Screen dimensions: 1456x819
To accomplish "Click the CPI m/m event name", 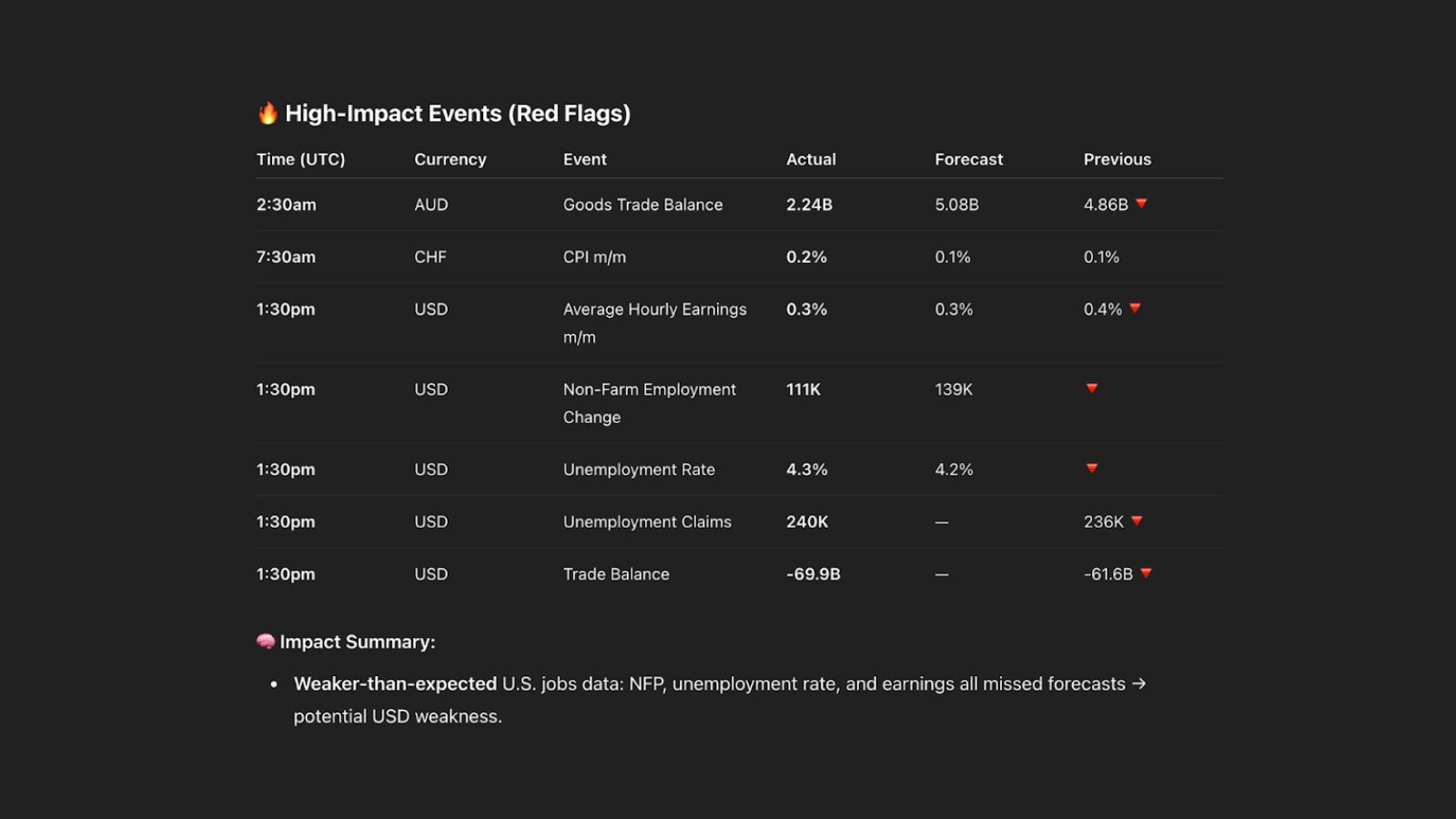I will click(x=594, y=258).
